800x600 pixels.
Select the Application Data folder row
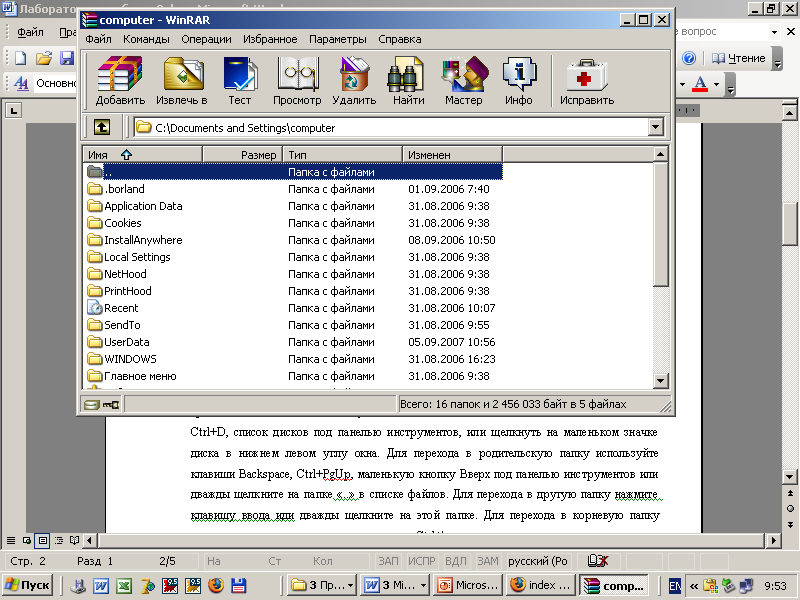pyautogui.click(x=293, y=206)
